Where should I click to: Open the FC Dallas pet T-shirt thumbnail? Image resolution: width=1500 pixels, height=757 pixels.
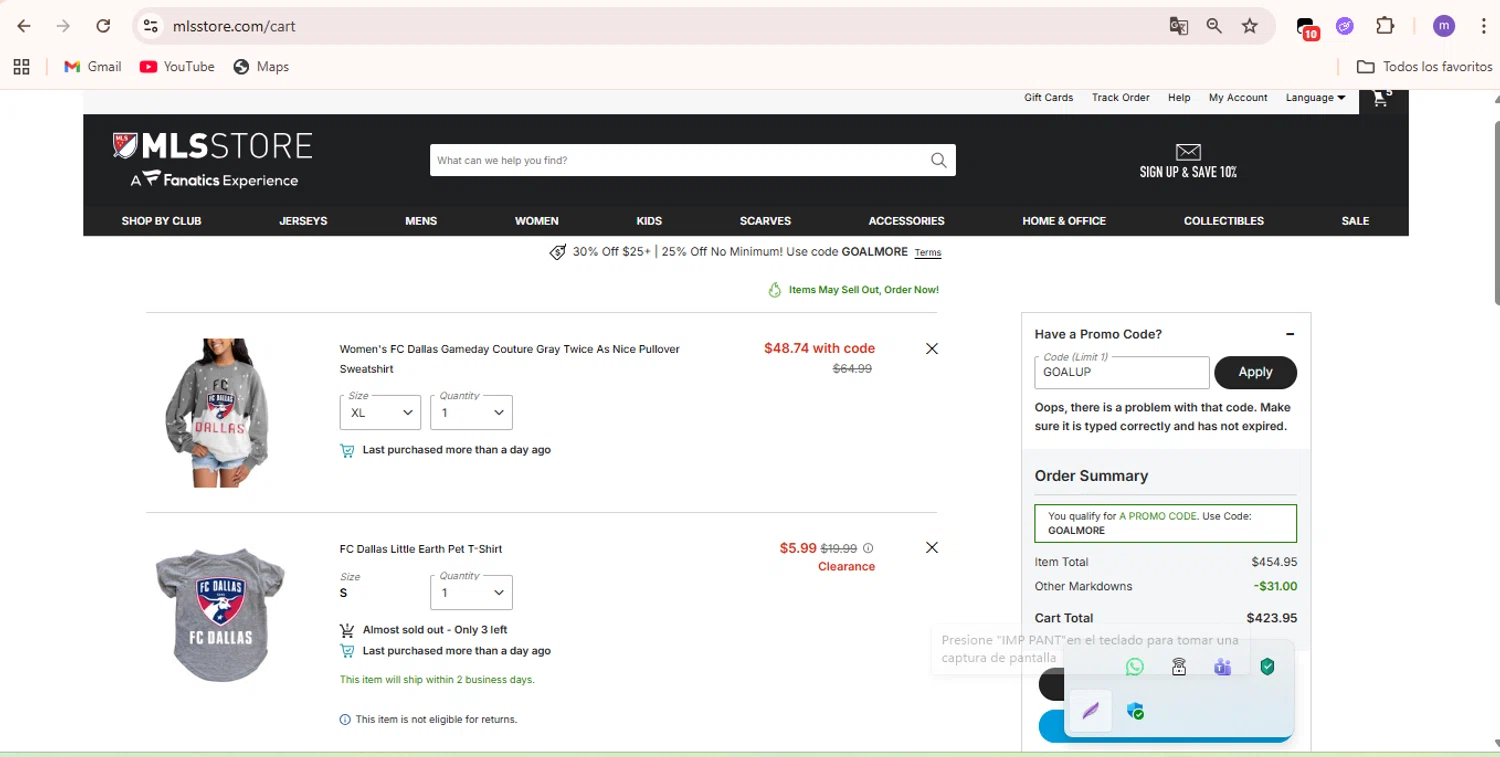(x=219, y=615)
